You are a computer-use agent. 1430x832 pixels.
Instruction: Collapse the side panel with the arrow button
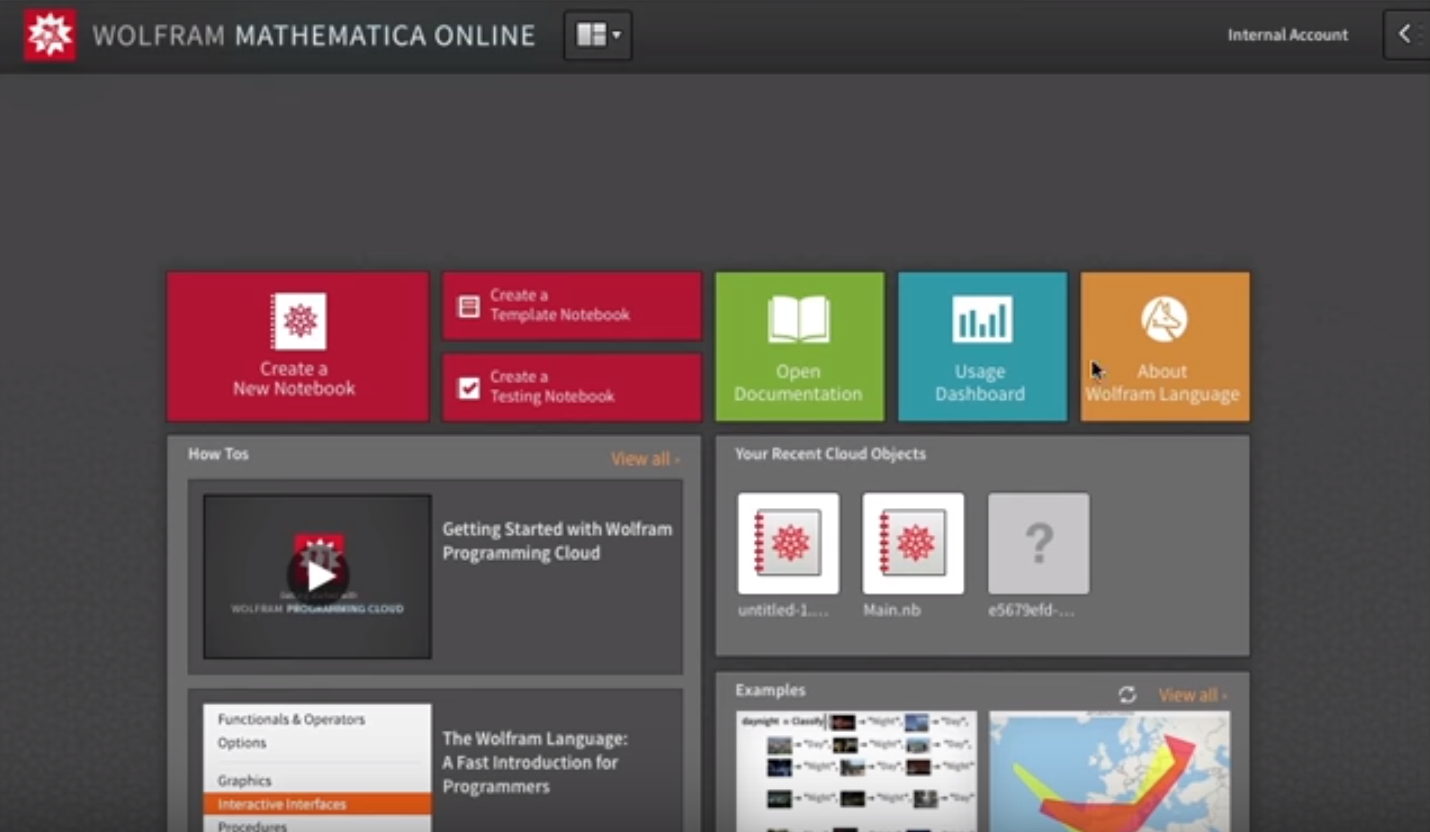1406,35
